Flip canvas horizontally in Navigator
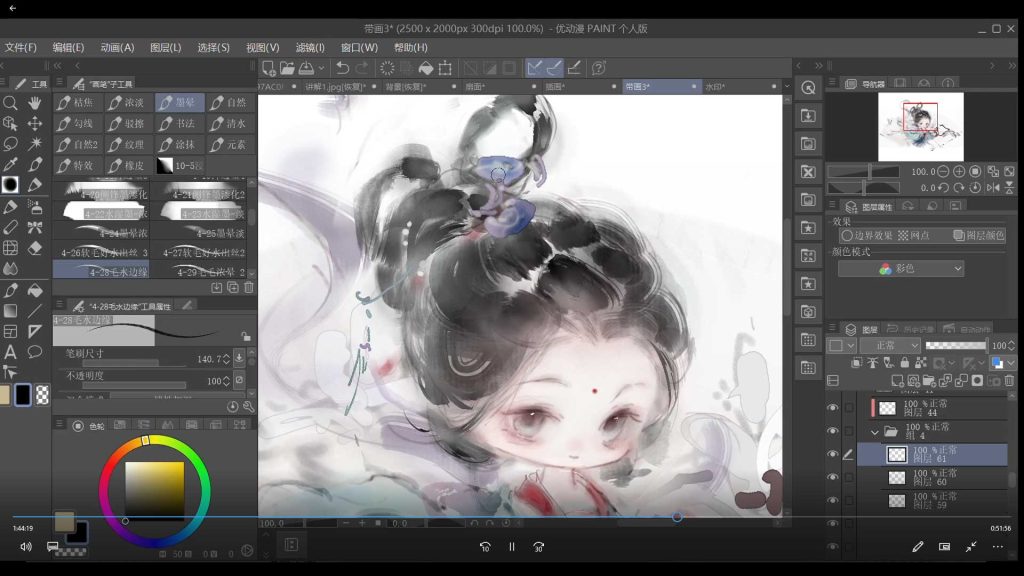This screenshot has width=1024, height=576. [993, 187]
